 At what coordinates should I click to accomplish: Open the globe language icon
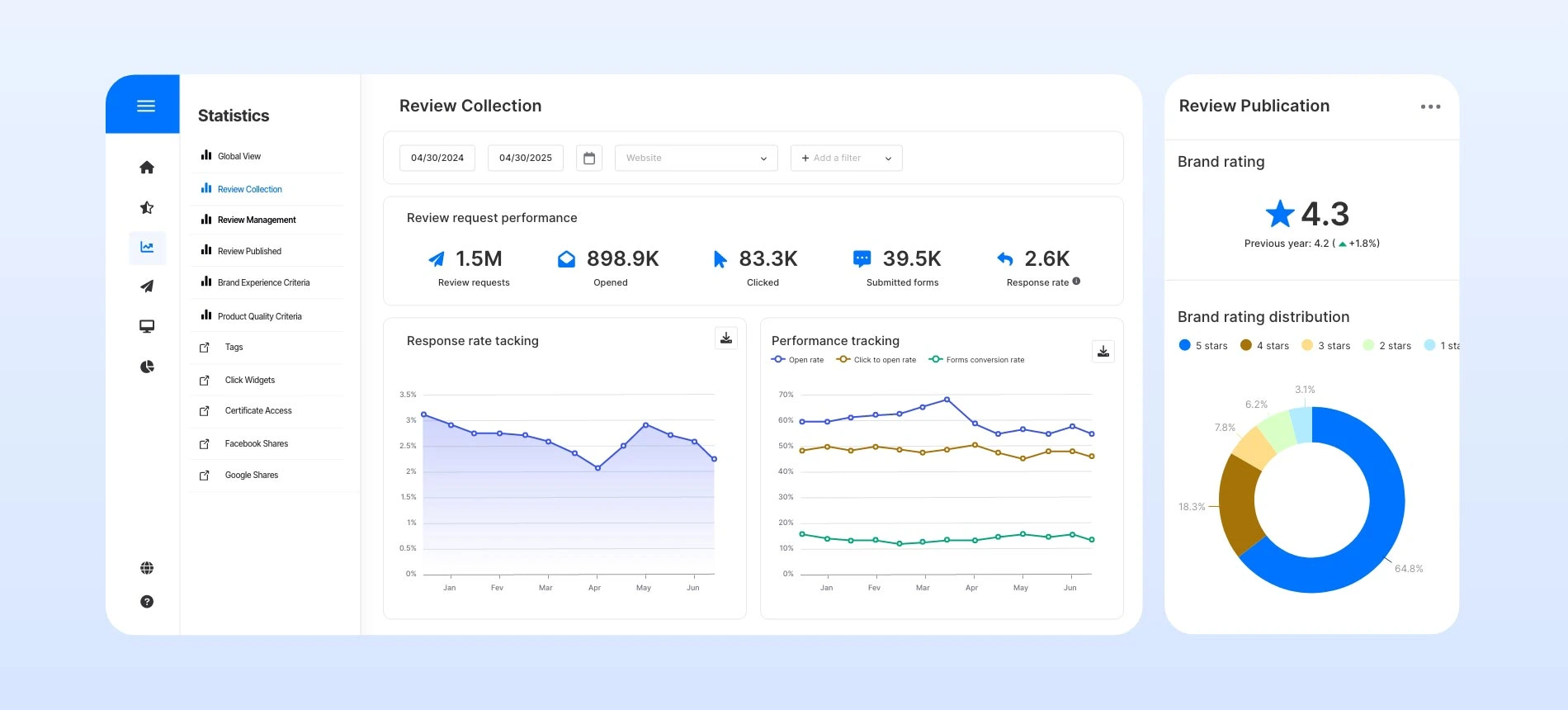(147, 568)
